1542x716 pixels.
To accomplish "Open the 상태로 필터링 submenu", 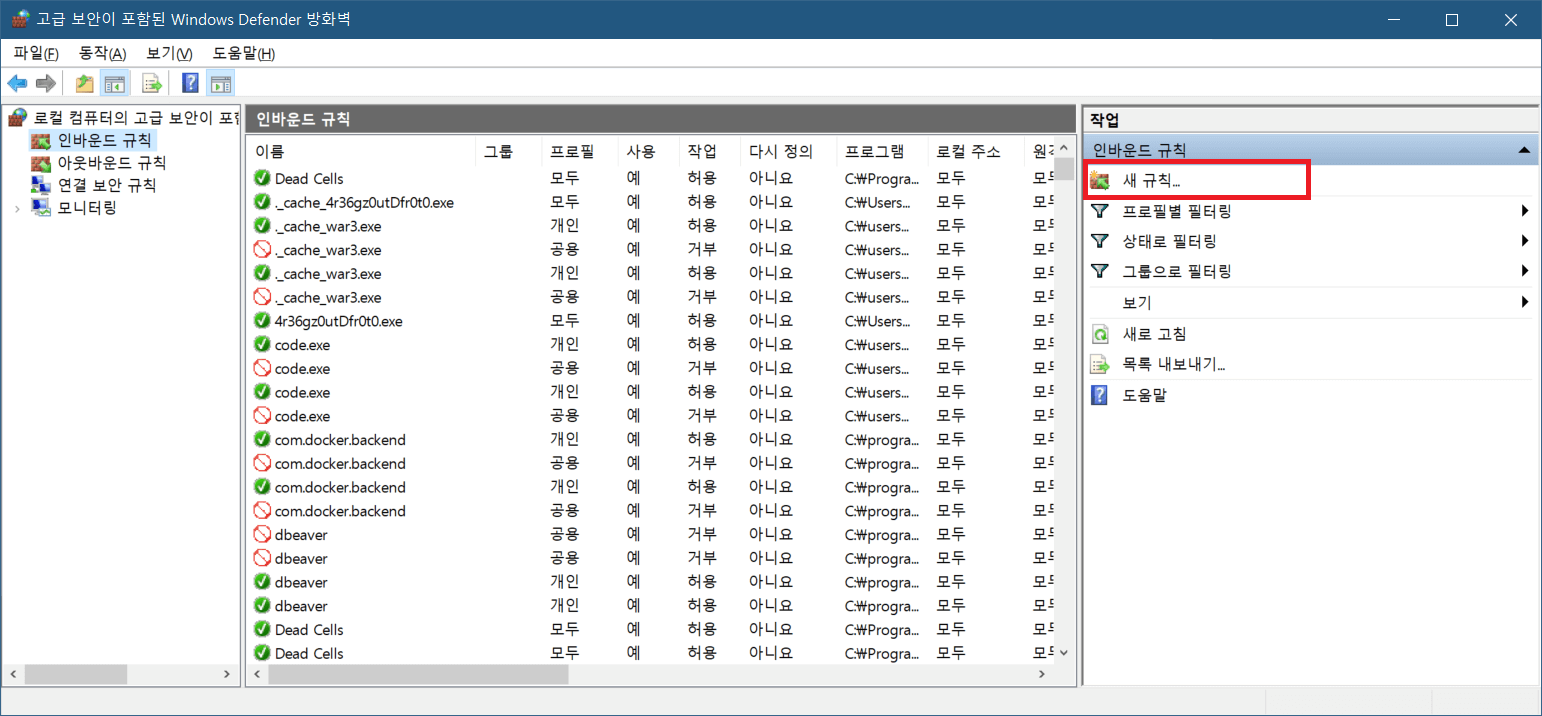I will [x=1169, y=241].
